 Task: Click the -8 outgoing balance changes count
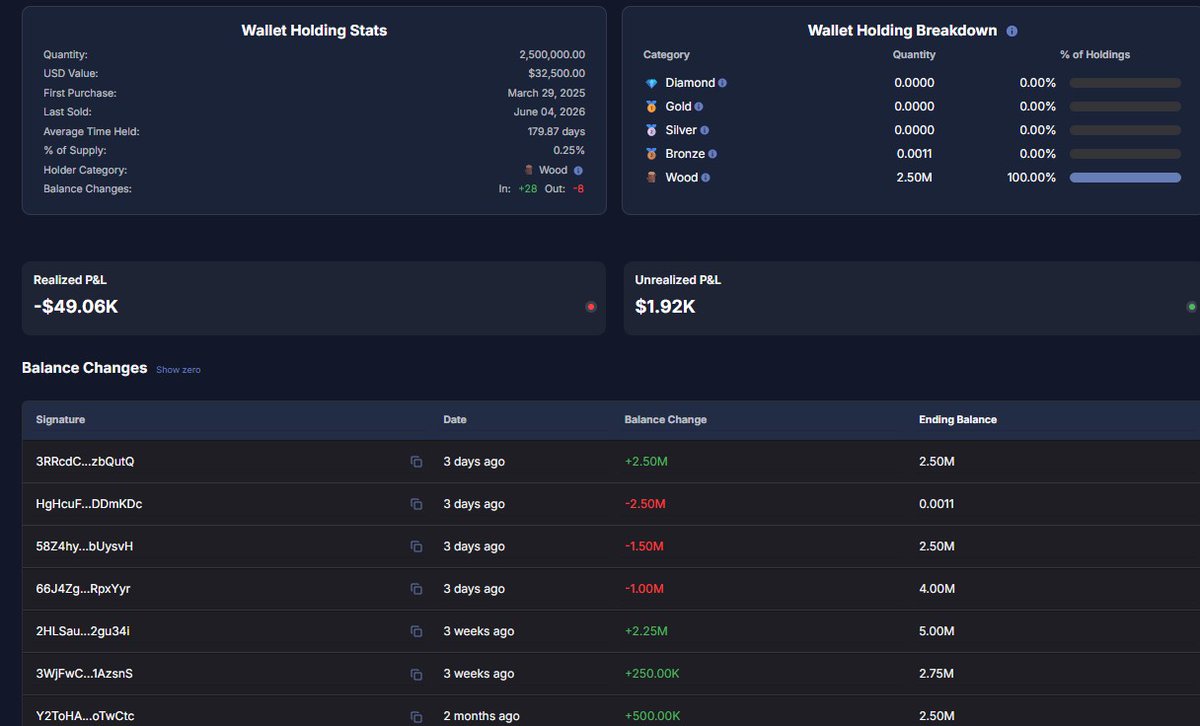[x=579, y=189]
